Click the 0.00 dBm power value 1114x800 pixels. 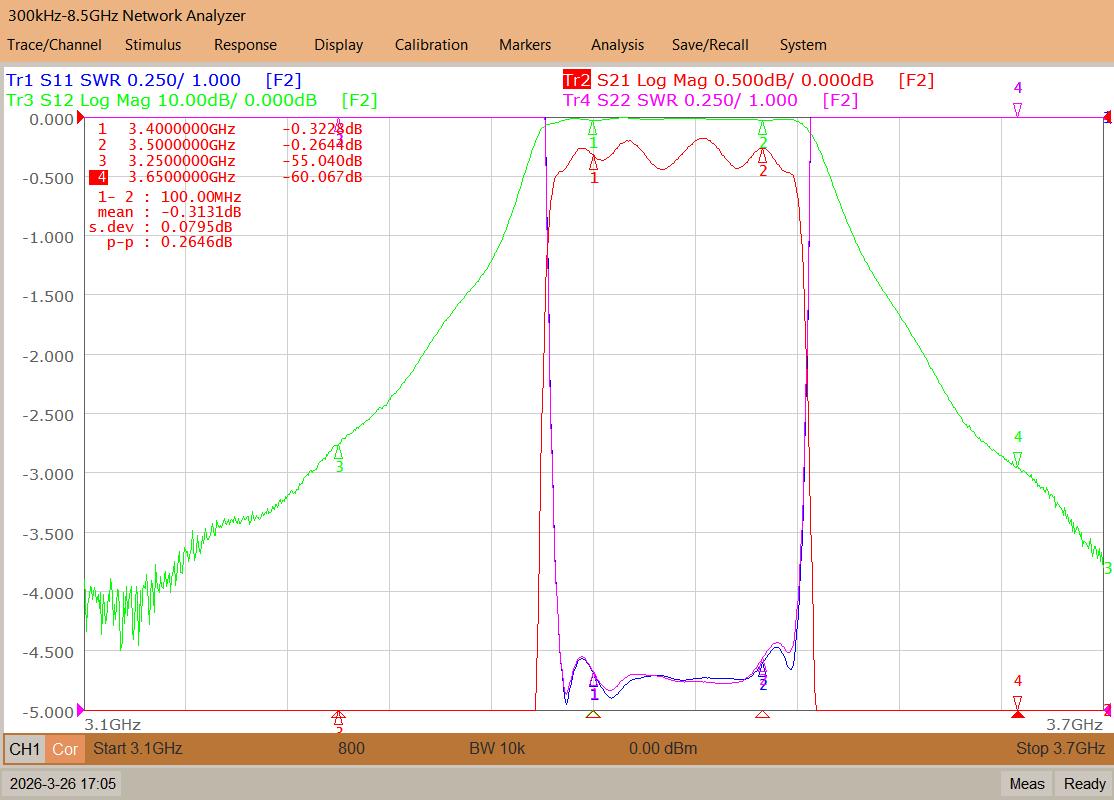(x=663, y=748)
